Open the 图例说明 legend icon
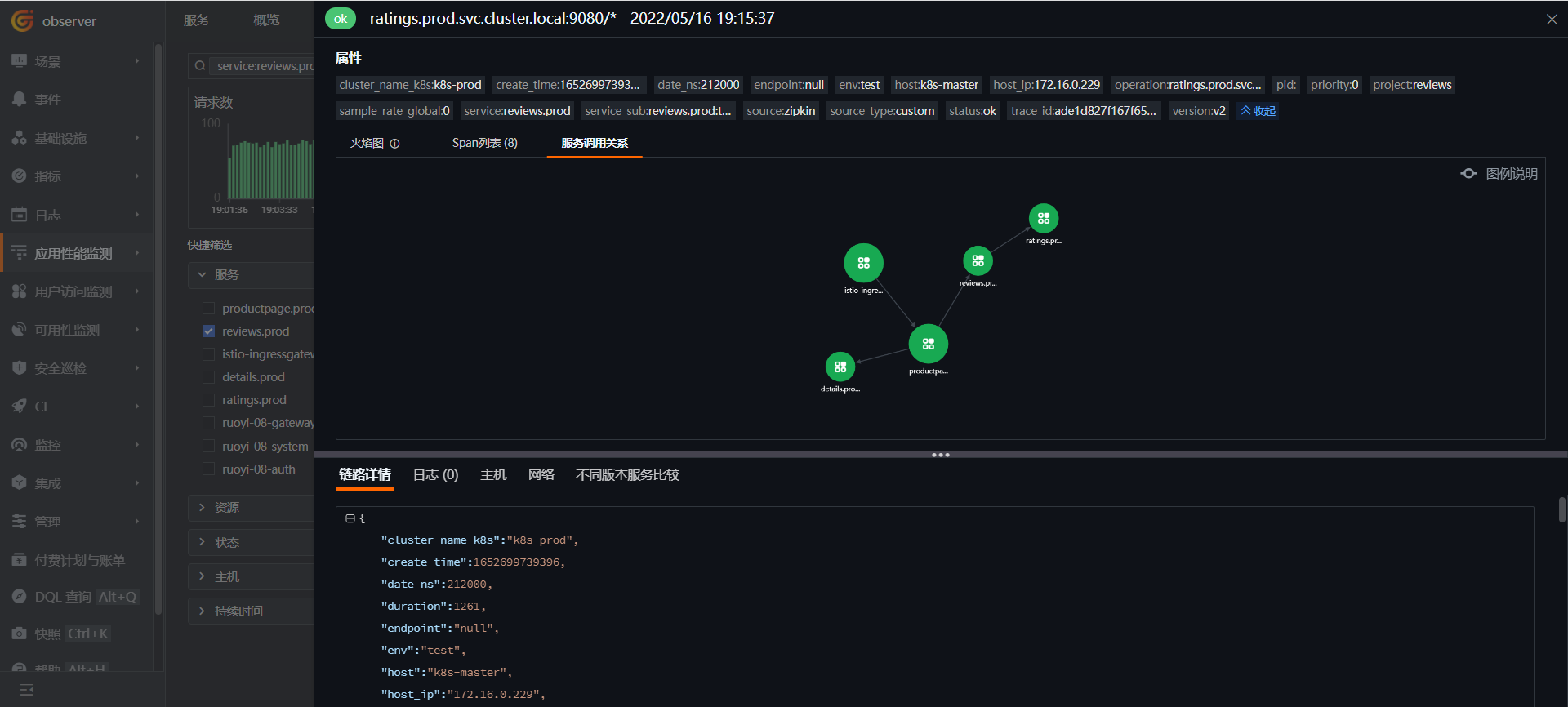The width and height of the screenshot is (1568, 707). (1468, 174)
